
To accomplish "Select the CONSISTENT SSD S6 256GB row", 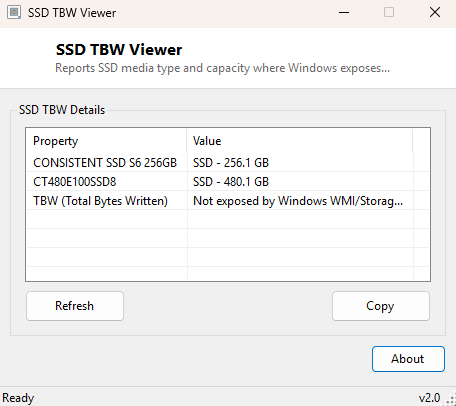I will 228,163.
